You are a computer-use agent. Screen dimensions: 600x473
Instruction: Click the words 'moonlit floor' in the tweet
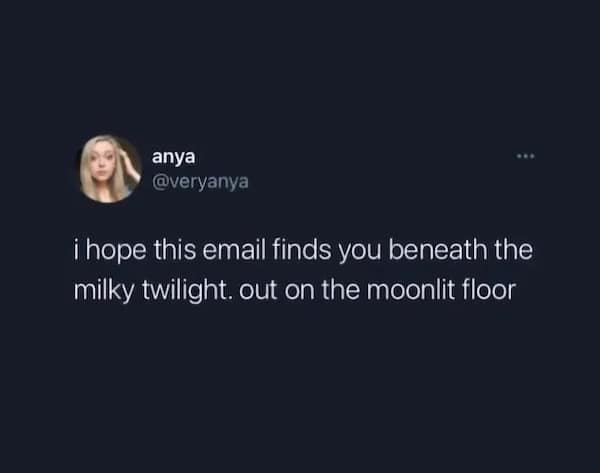click(442, 290)
